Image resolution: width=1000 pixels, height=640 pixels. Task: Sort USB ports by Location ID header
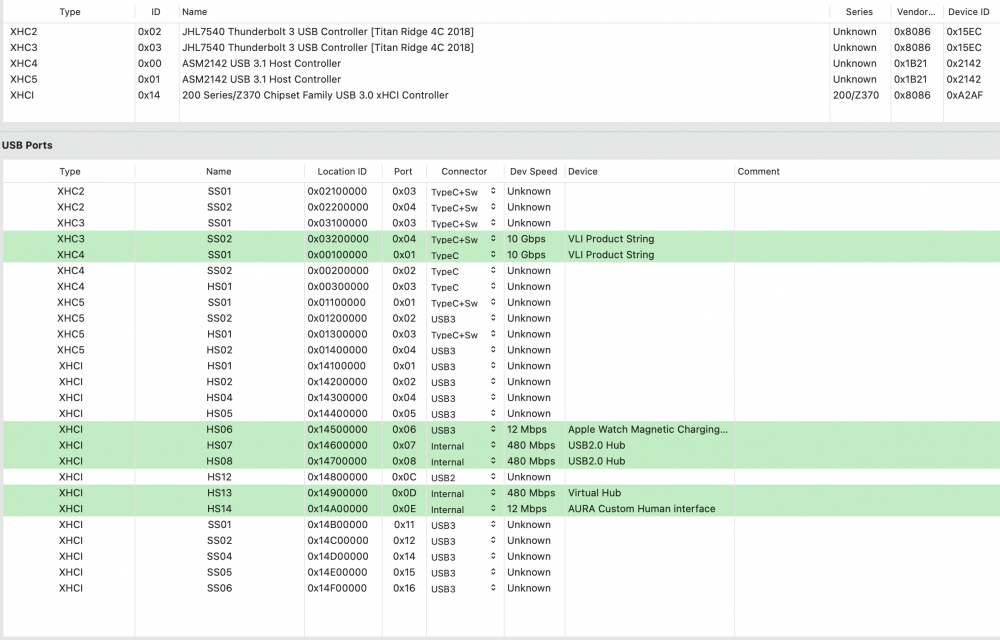coord(342,171)
